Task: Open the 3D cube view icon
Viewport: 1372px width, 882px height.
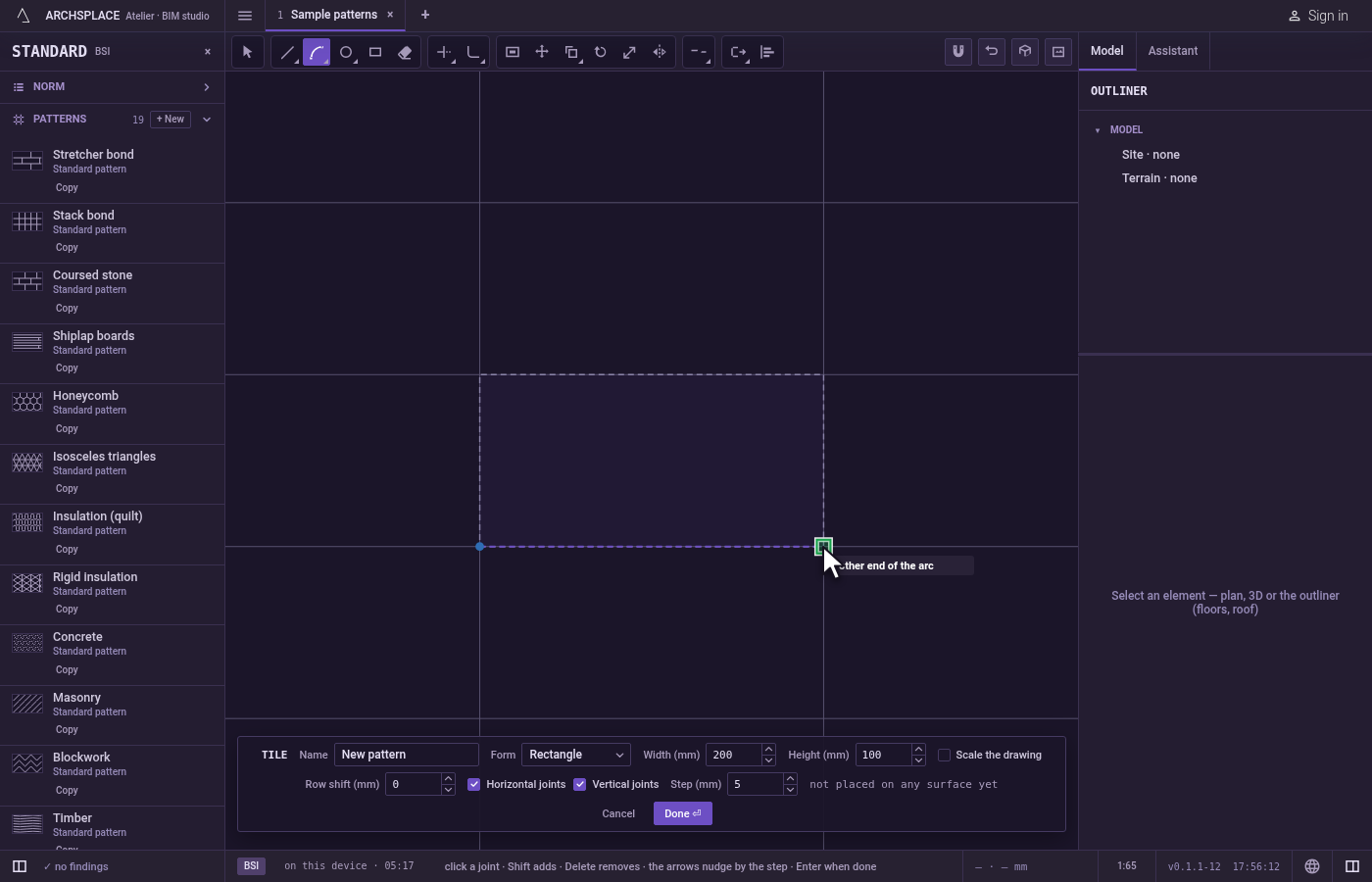Action: [x=1025, y=52]
